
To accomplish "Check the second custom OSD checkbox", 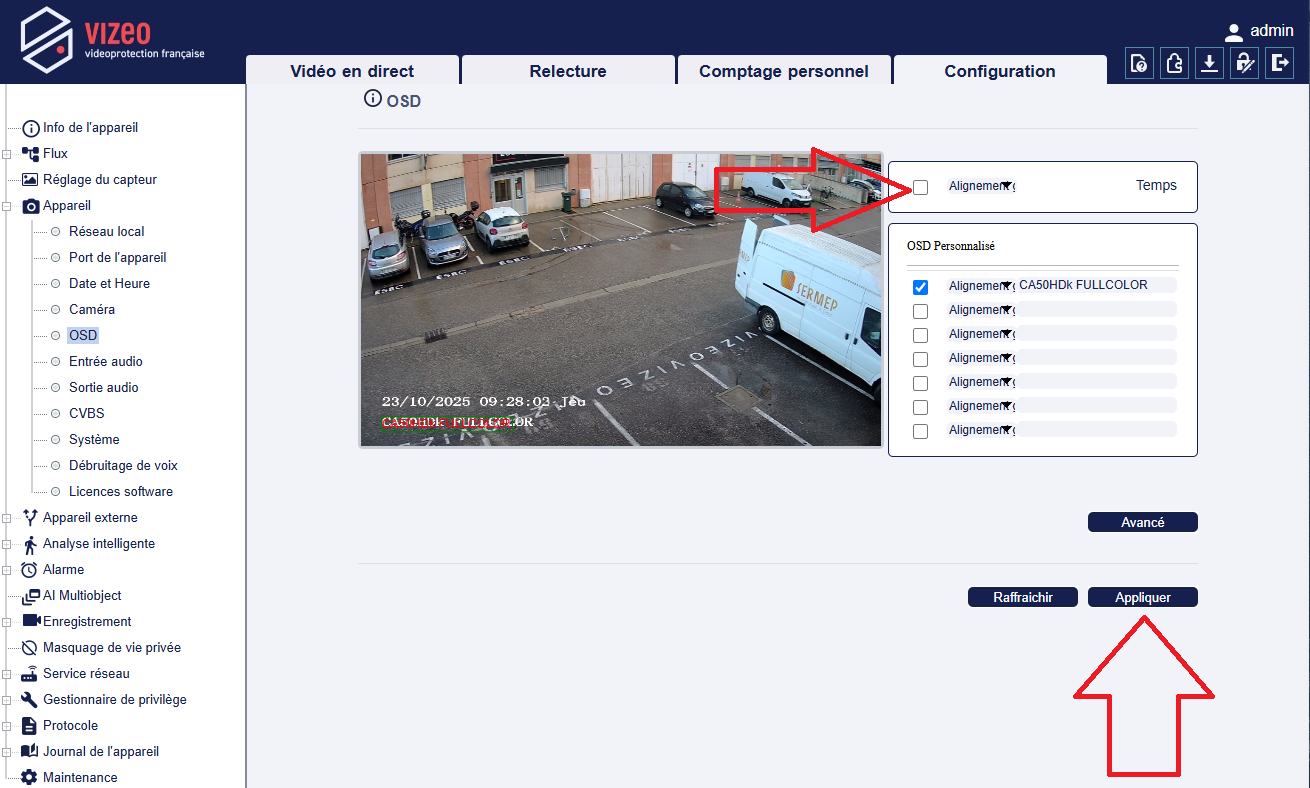I will pos(921,311).
